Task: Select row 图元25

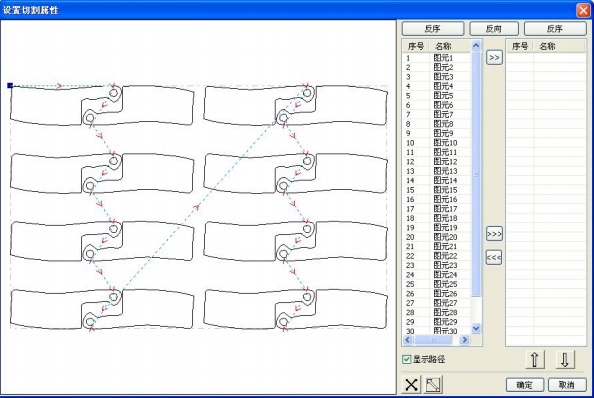Action: click(437, 284)
